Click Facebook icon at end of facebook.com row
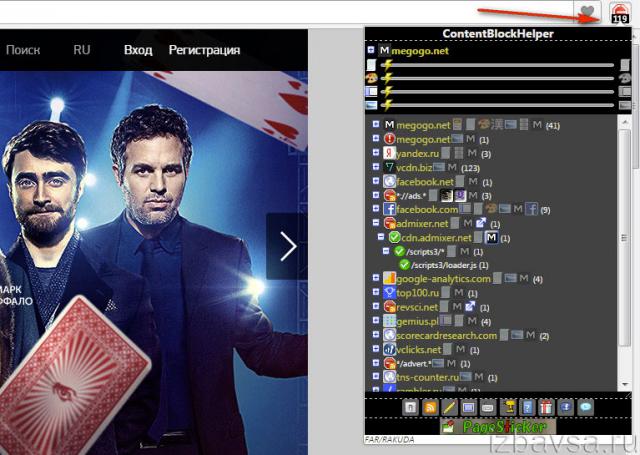 pos(531,209)
